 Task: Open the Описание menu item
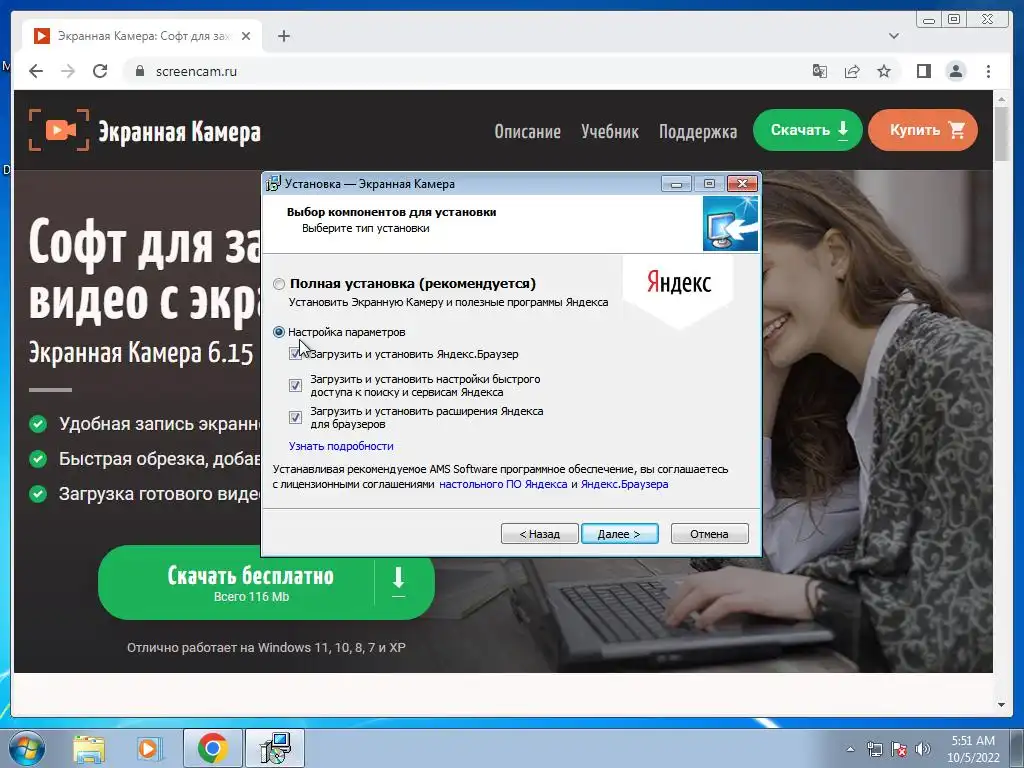point(527,131)
